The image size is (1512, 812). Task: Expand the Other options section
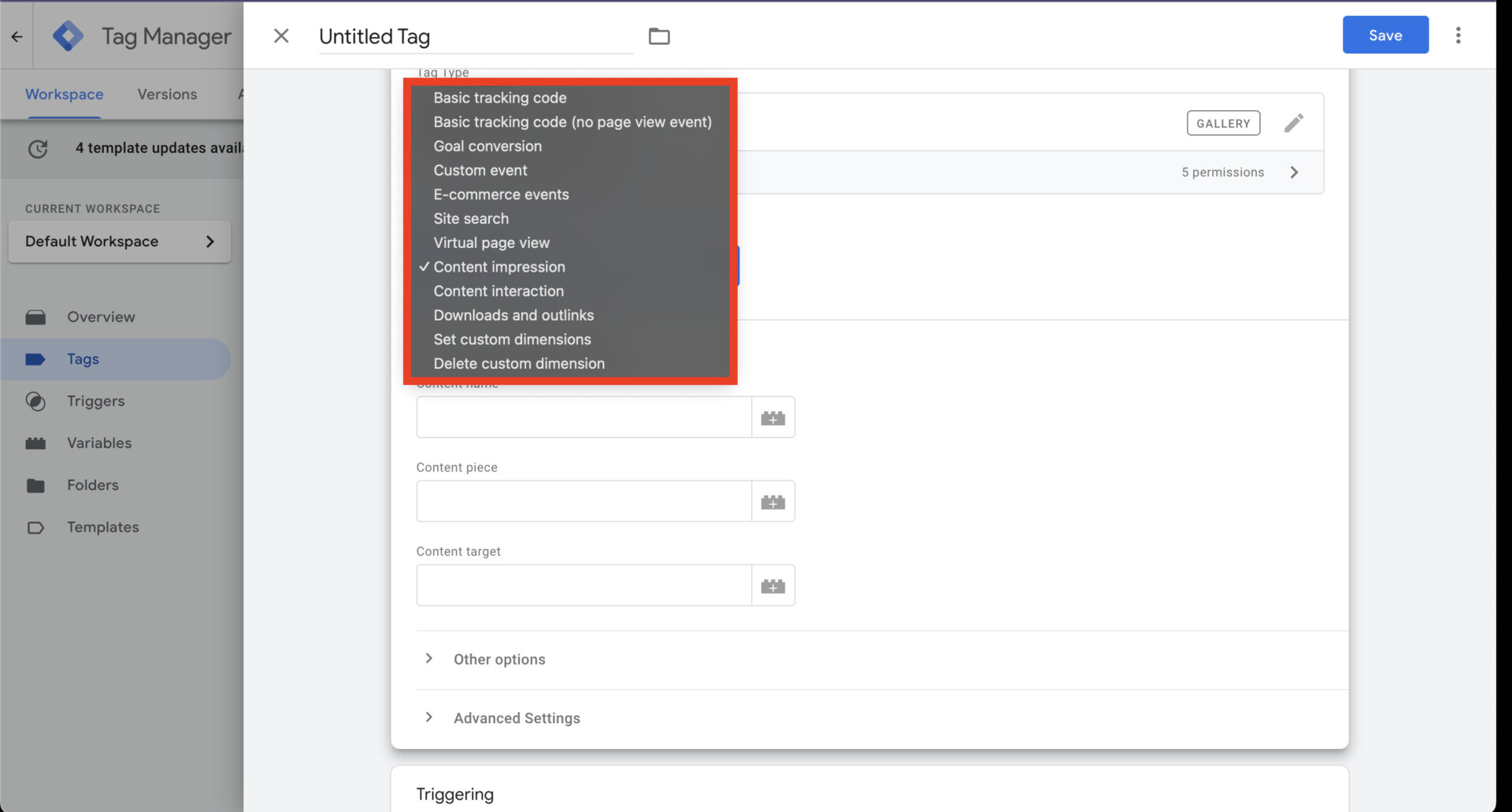[x=498, y=659]
